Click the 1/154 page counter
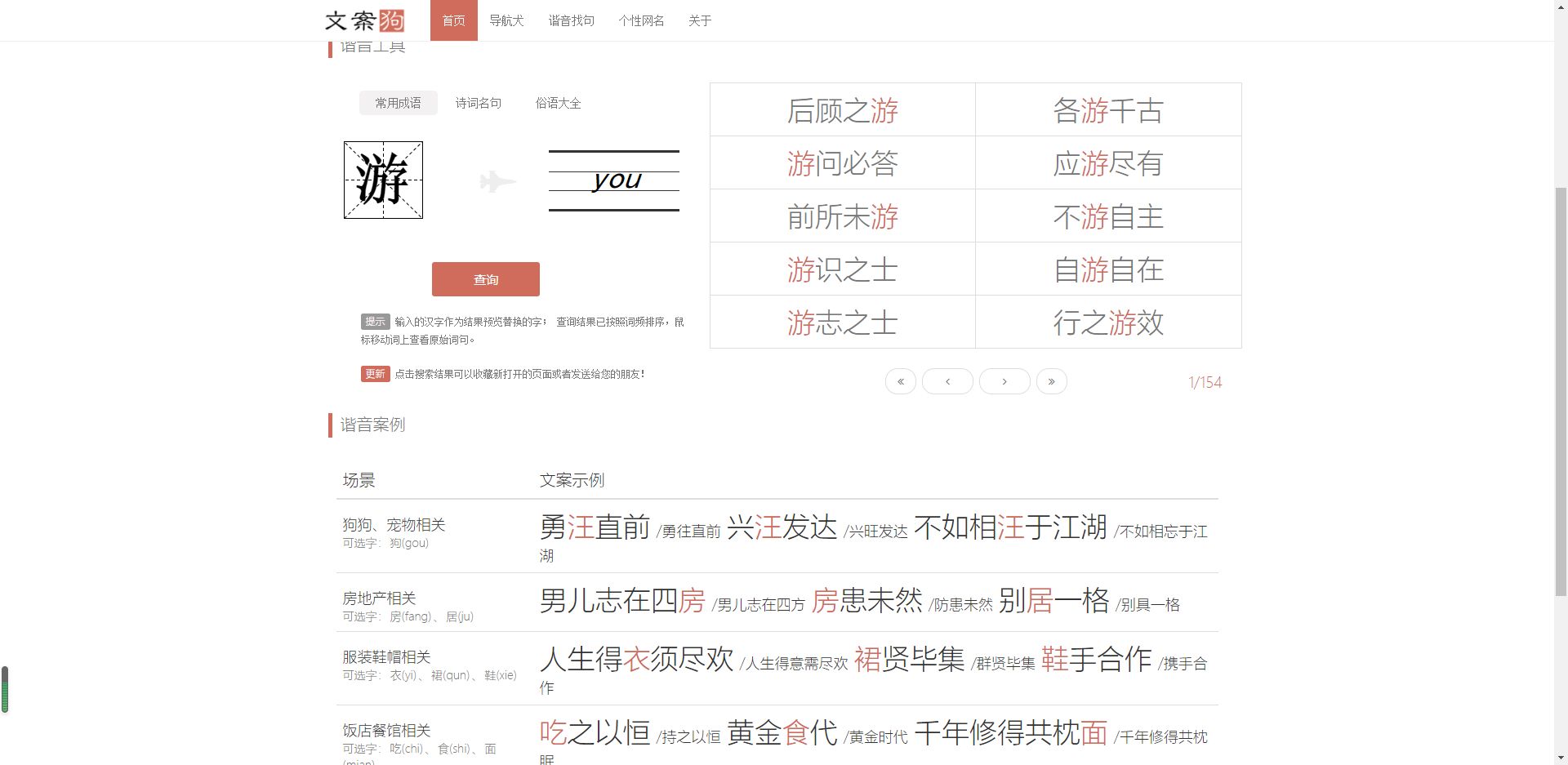 1205,382
